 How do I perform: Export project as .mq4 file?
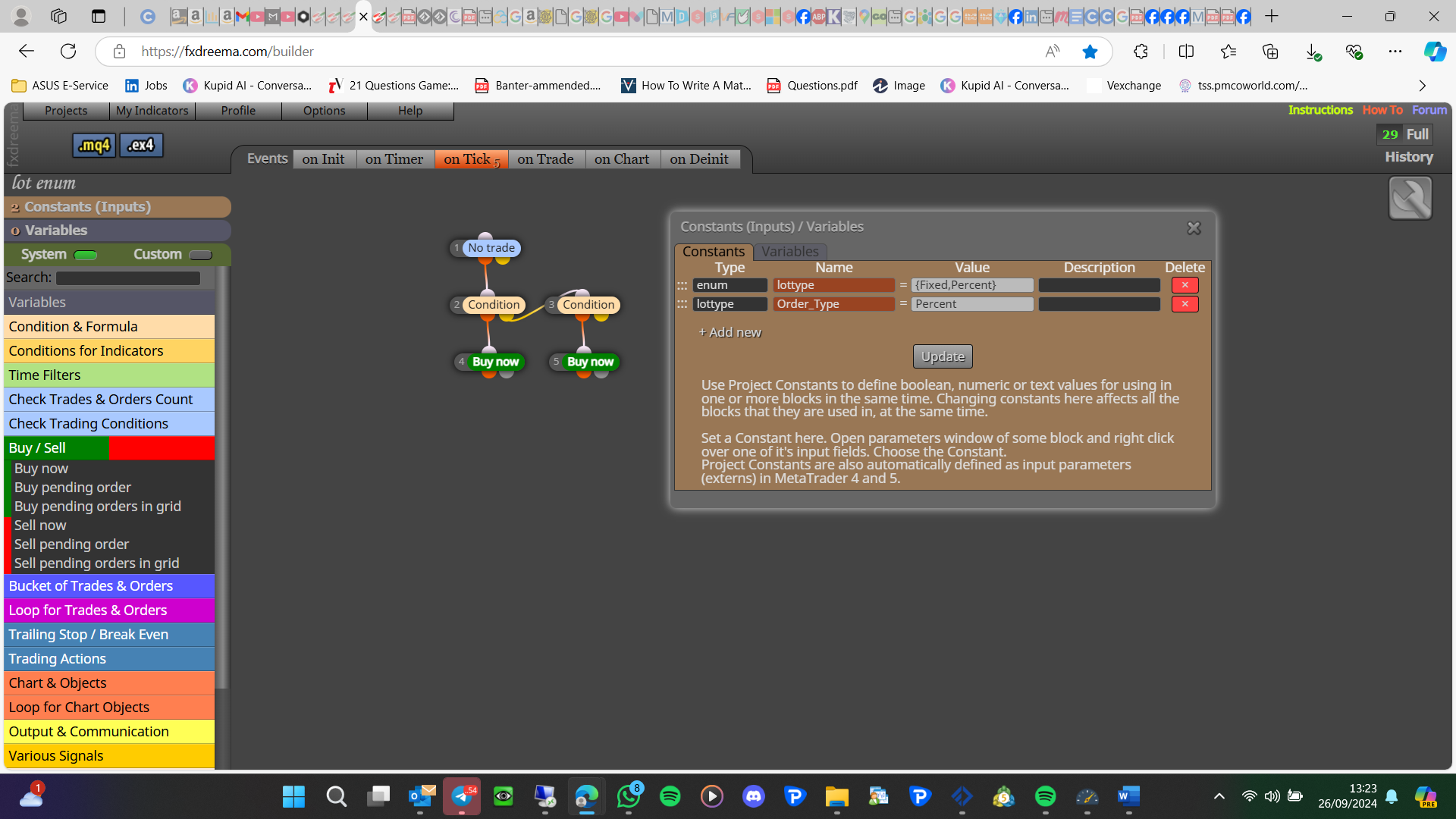coord(94,145)
